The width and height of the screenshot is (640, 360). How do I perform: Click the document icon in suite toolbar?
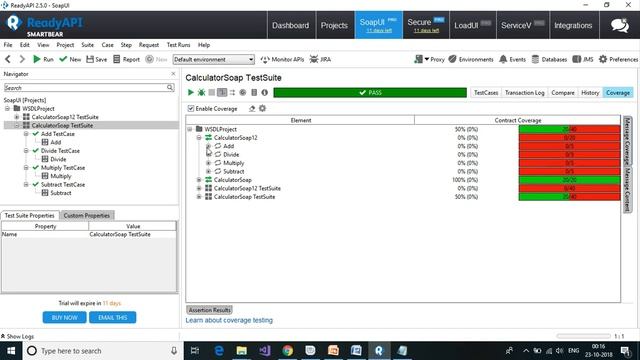pyautogui.click(x=254, y=93)
